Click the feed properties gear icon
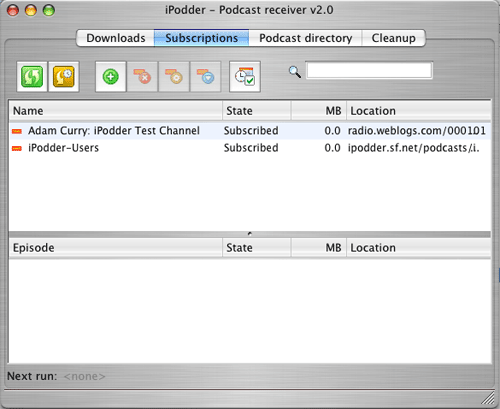This screenshot has width=500, height=409. tap(174, 77)
